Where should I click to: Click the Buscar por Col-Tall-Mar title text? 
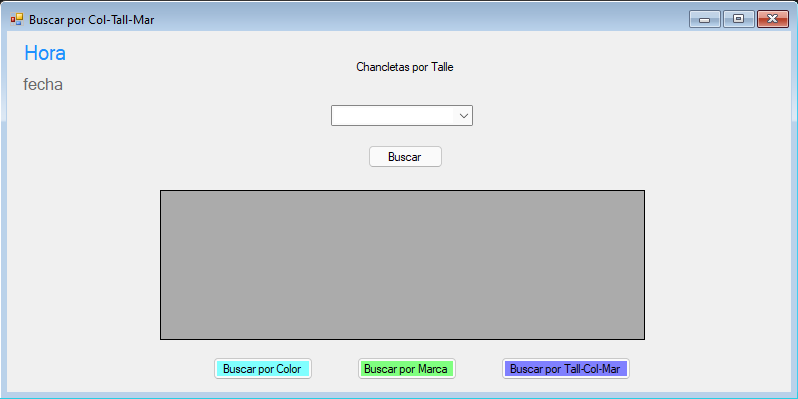pos(92,20)
